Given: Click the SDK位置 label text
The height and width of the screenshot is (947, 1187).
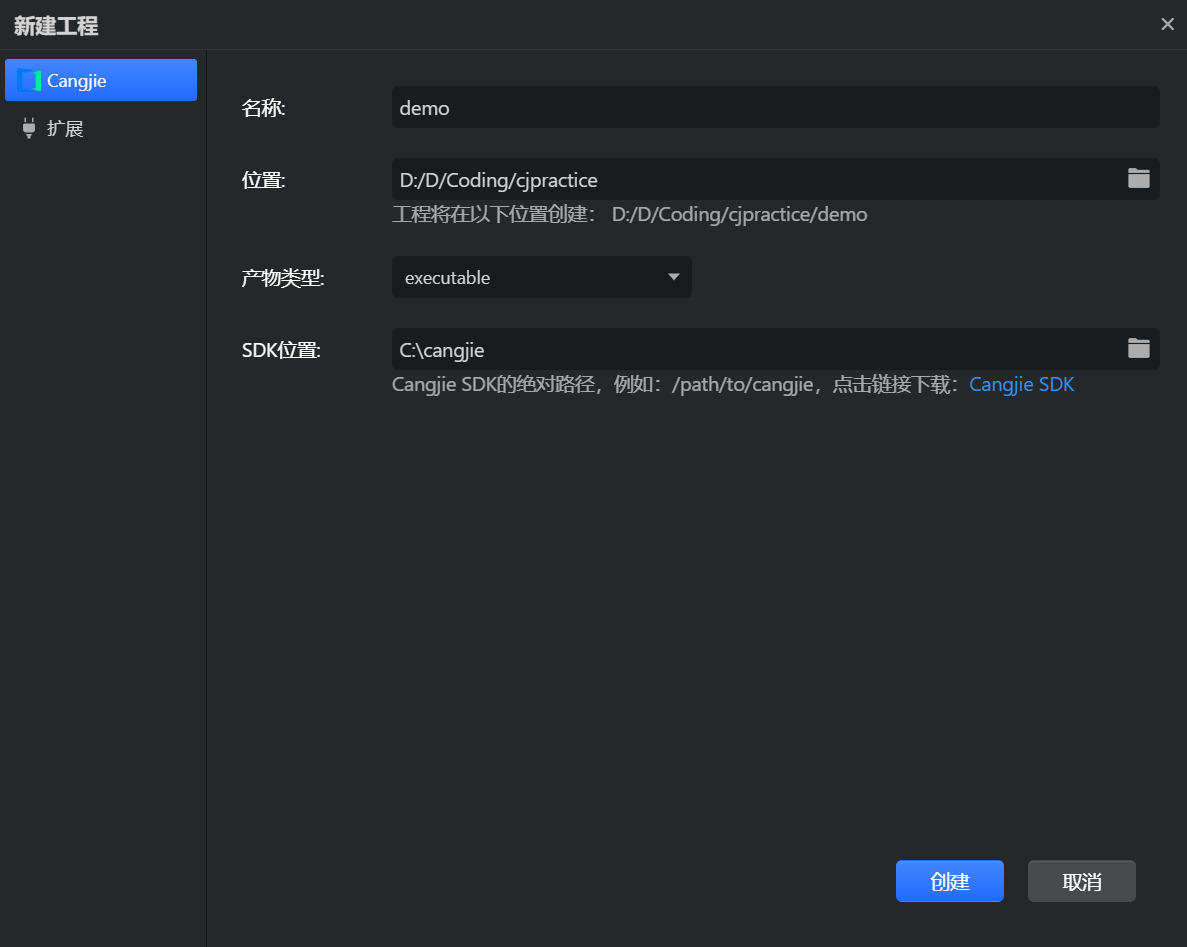Looking at the screenshot, I should pos(282,350).
